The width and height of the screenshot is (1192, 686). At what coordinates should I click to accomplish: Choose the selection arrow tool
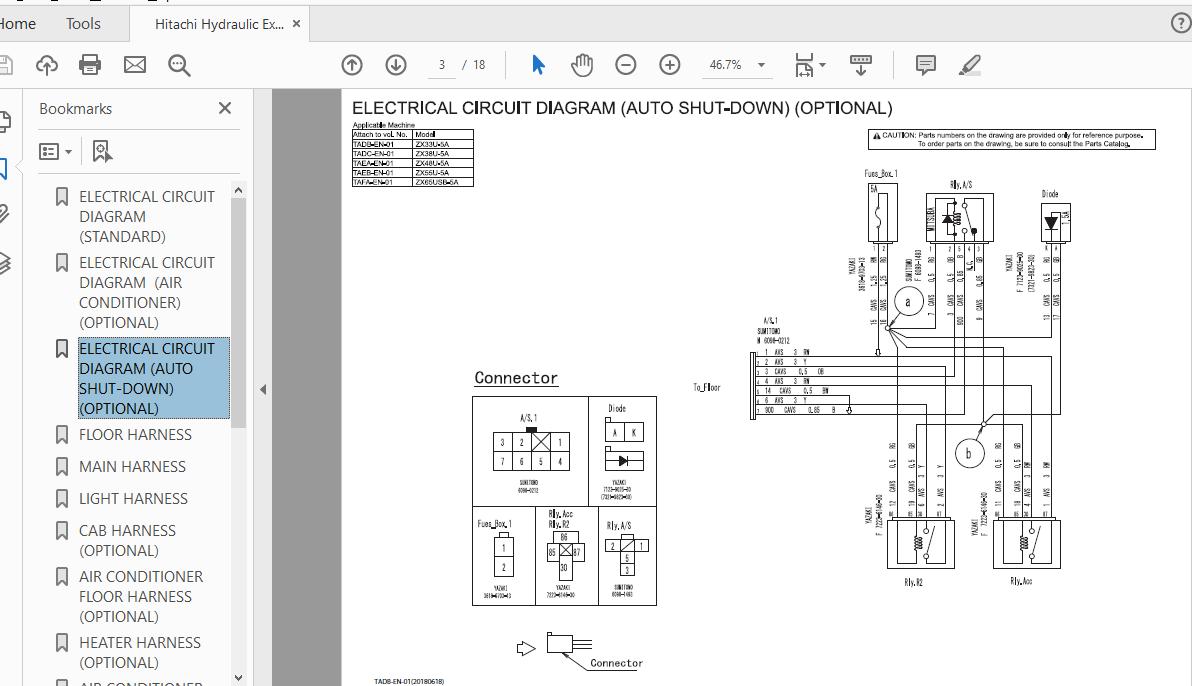538,65
